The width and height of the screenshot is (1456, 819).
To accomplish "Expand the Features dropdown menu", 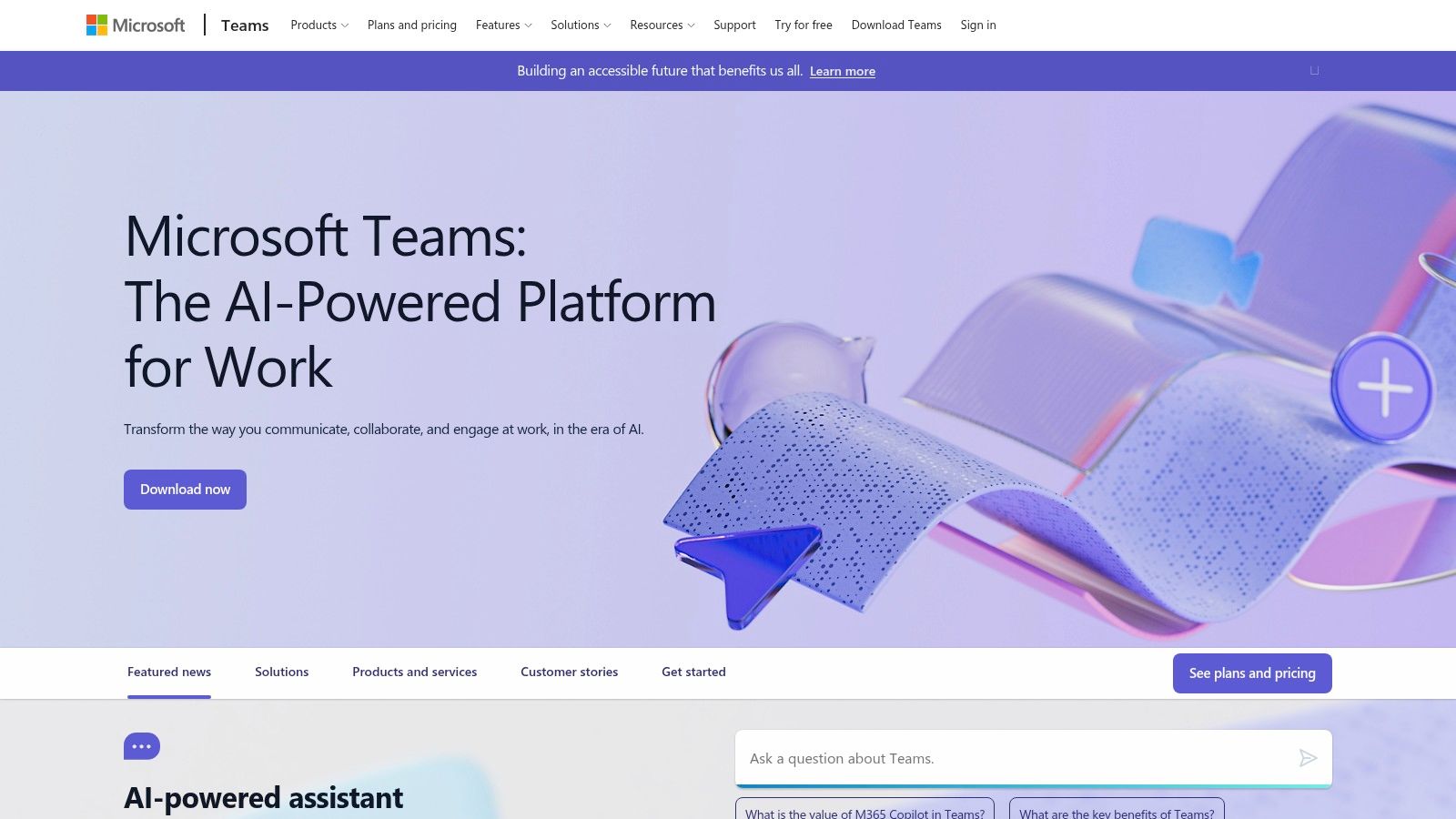I will click(x=503, y=25).
